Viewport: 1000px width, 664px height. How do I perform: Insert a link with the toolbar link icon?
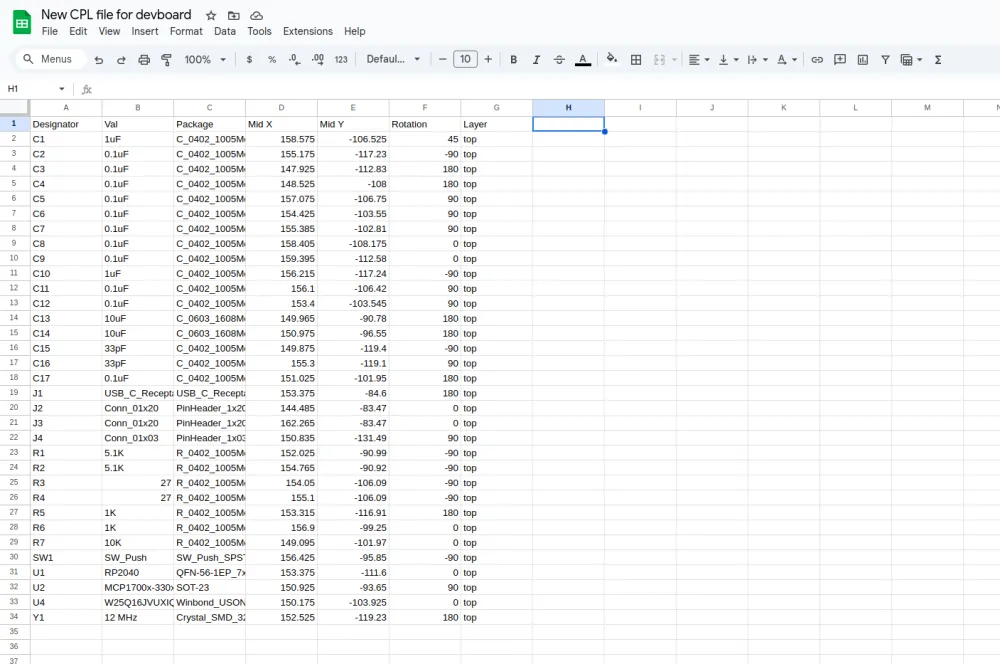point(817,60)
